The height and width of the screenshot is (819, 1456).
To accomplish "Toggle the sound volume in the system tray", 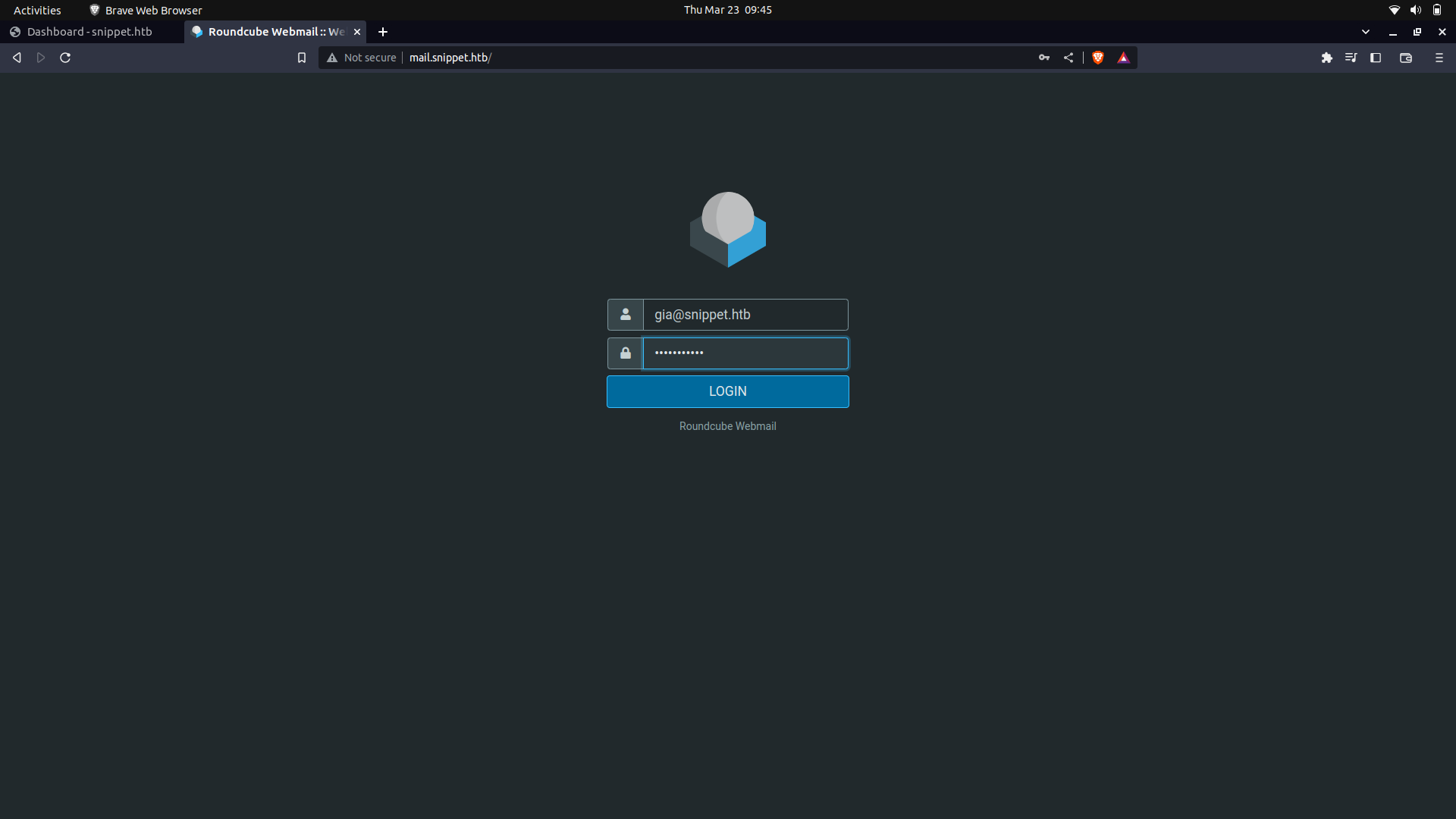I will [1415, 10].
